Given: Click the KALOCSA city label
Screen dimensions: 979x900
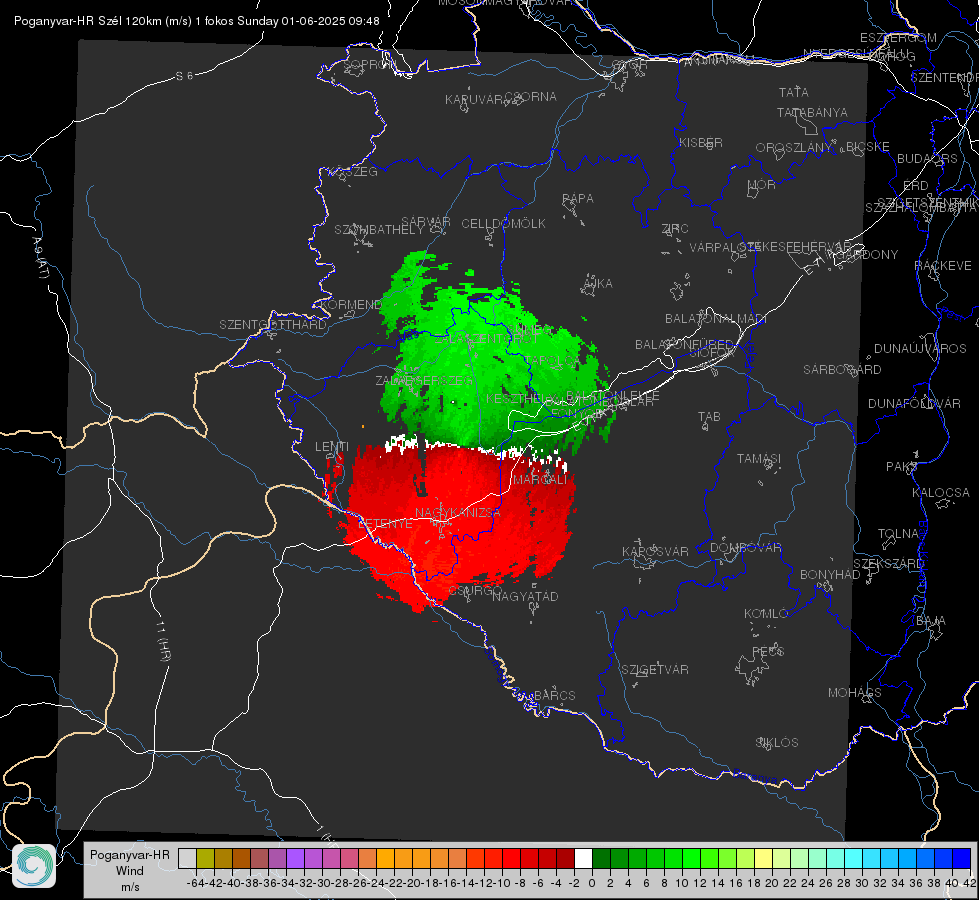Looking at the screenshot, I should coord(940,493).
